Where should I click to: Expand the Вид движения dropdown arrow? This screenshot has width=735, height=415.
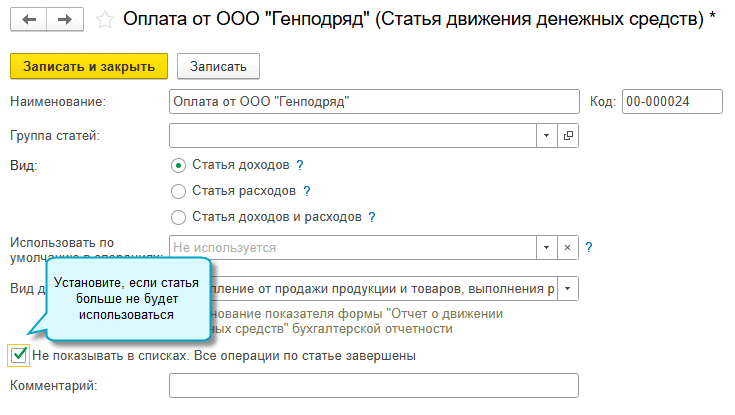pyautogui.click(x=568, y=288)
